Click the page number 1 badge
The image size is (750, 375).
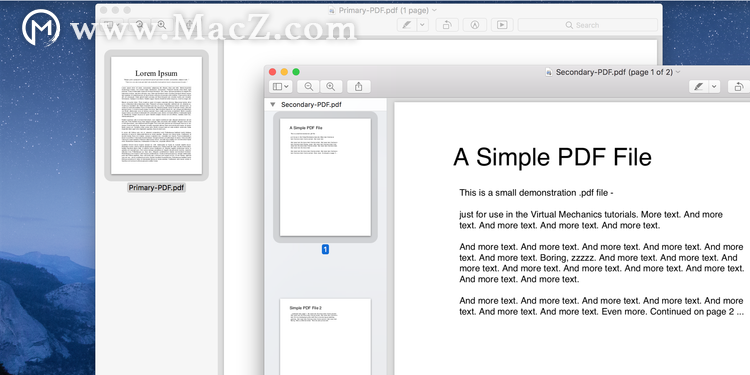(325, 249)
